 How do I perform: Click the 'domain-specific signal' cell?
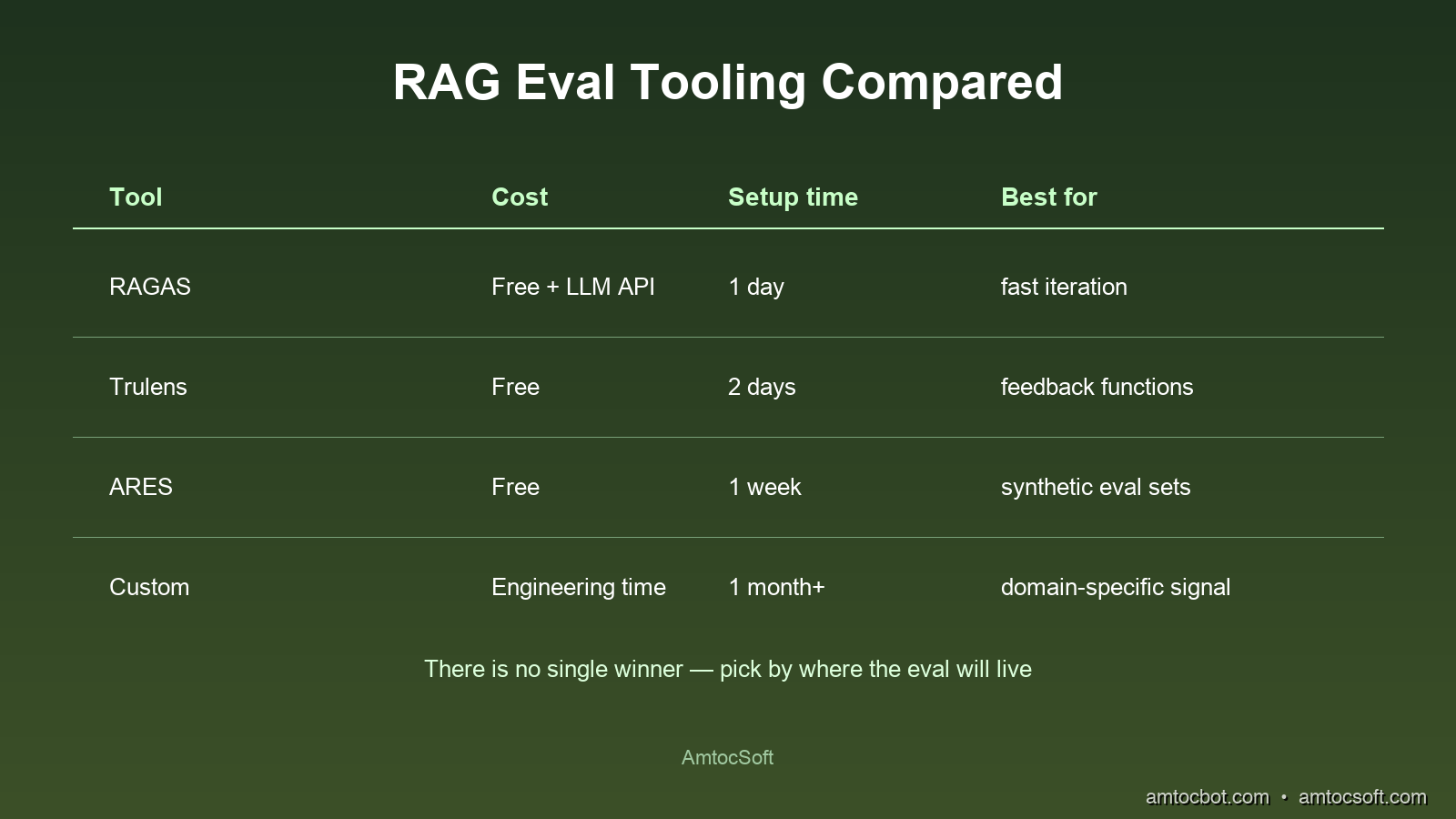[x=1116, y=587]
